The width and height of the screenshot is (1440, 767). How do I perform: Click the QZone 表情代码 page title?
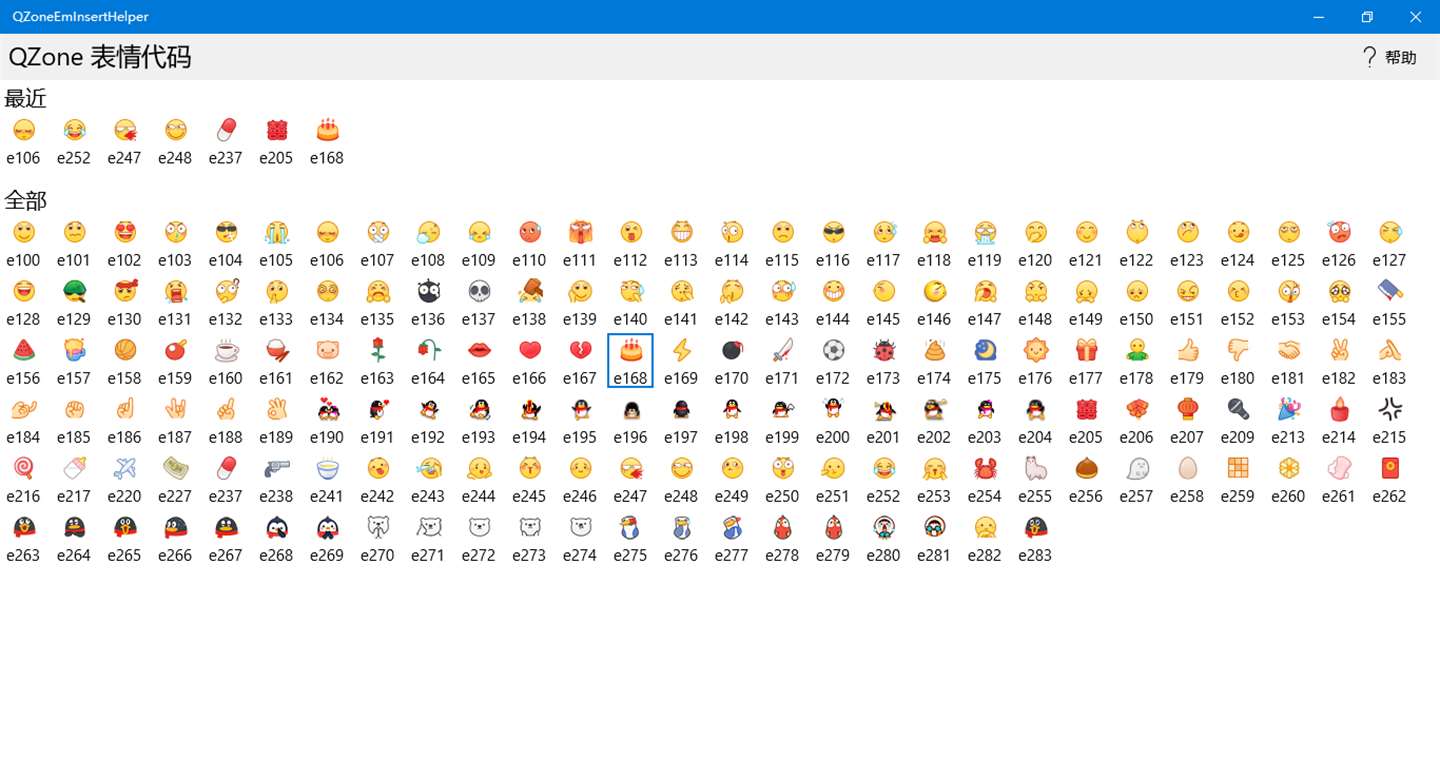tap(100, 57)
